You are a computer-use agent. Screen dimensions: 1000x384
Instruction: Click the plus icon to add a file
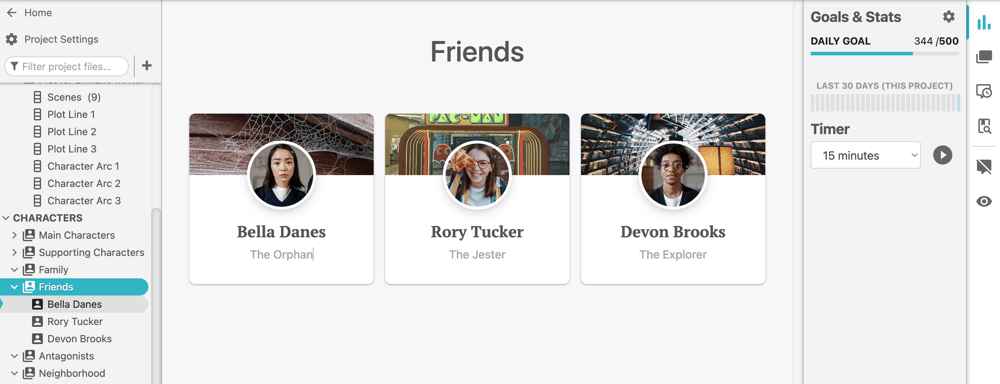[147, 66]
